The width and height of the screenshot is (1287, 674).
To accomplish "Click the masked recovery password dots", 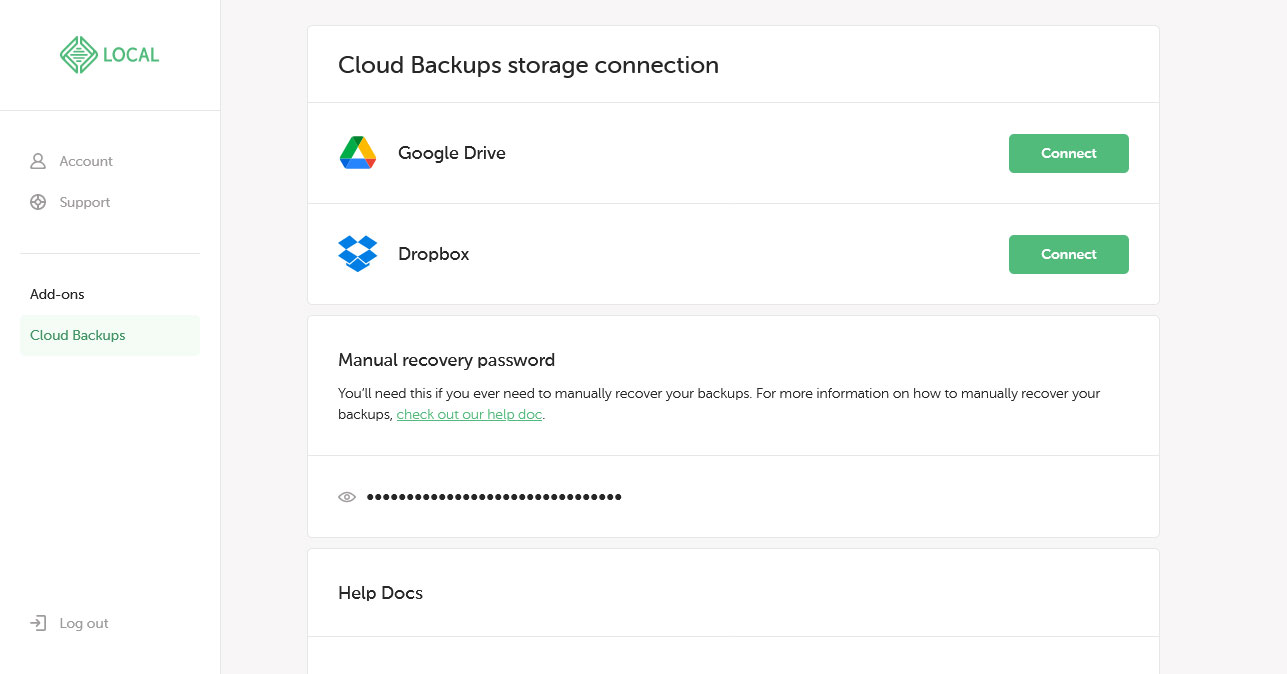I will point(494,497).
